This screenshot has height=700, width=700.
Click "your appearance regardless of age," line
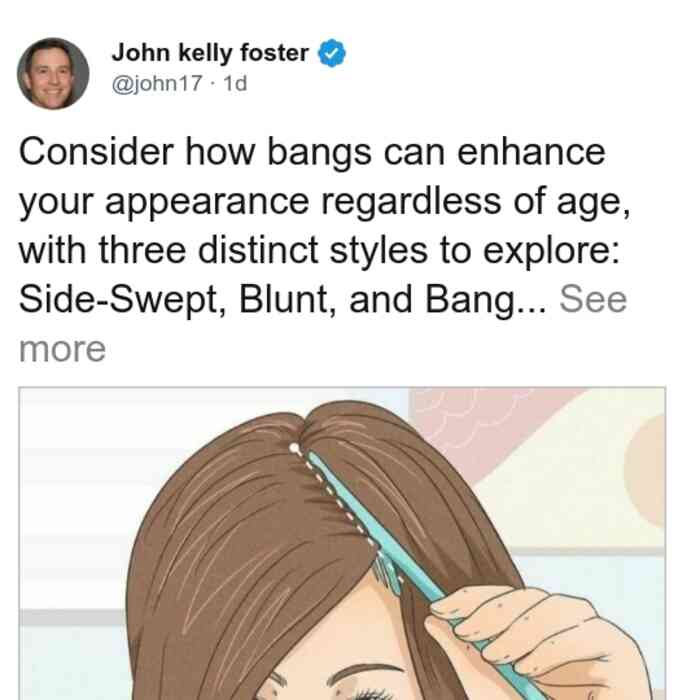coord(325,201)
